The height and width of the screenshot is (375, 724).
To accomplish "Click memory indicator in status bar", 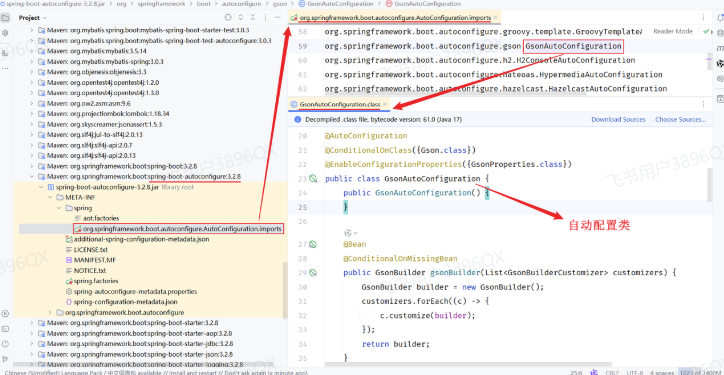I will pos(700,372).
